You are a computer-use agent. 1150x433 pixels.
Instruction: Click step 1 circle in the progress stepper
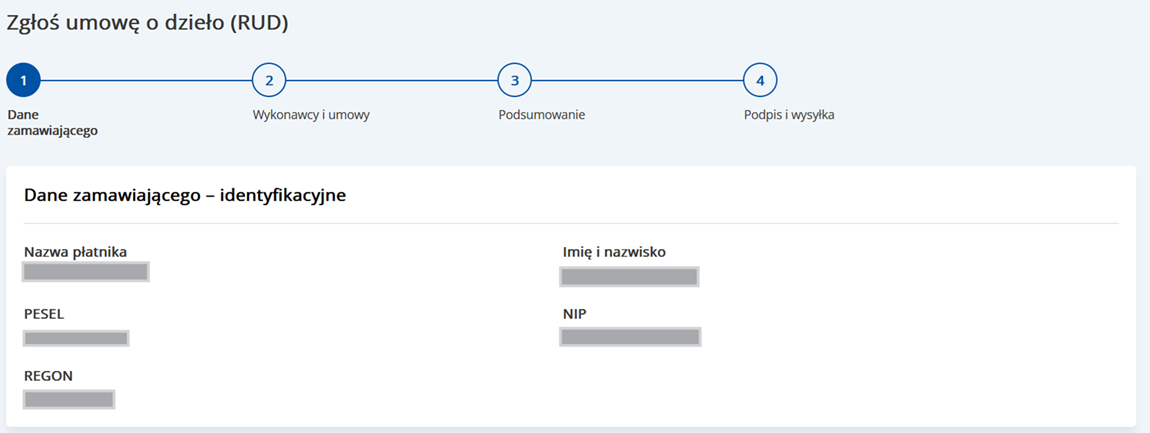[23, 80]
